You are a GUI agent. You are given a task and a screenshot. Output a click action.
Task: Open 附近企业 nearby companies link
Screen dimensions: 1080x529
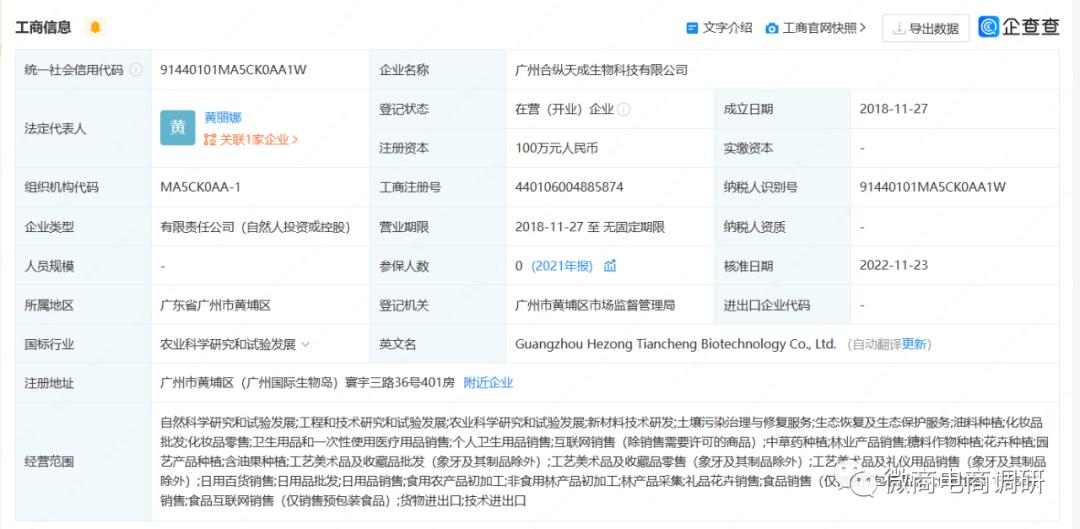point(488,383)
